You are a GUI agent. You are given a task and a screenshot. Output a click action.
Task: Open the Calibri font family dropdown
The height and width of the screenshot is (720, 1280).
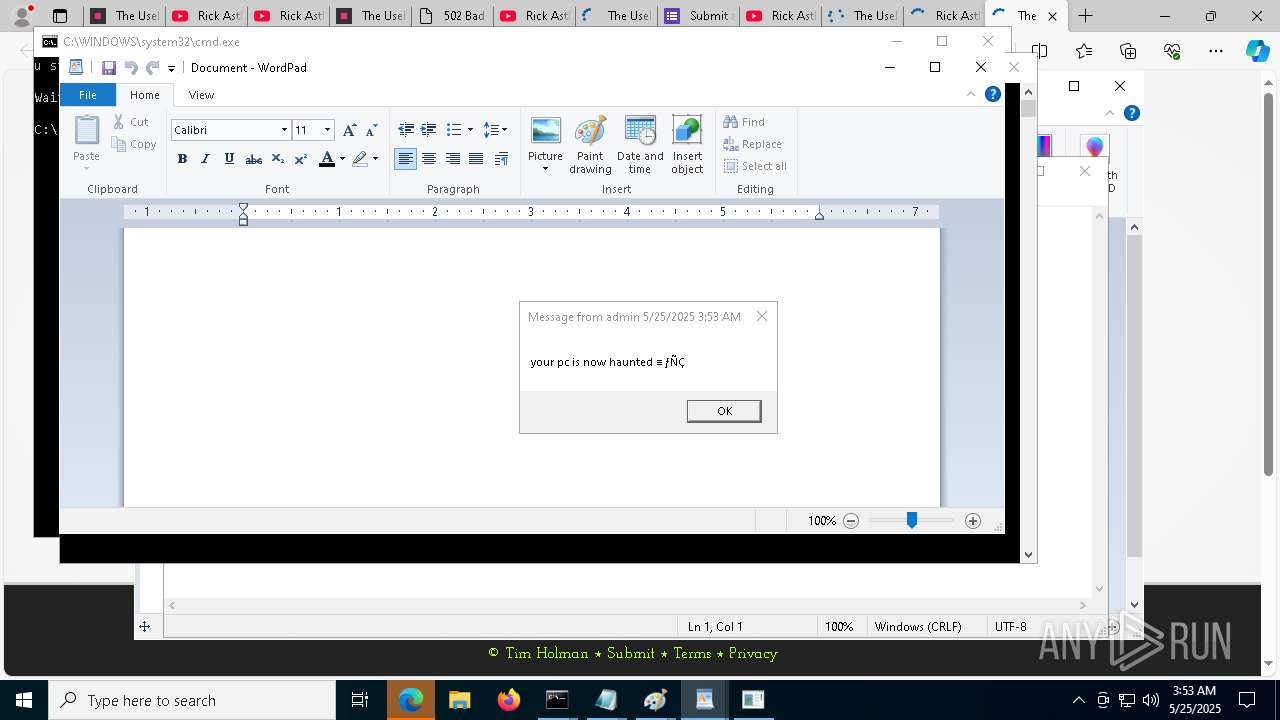point(284,130)
